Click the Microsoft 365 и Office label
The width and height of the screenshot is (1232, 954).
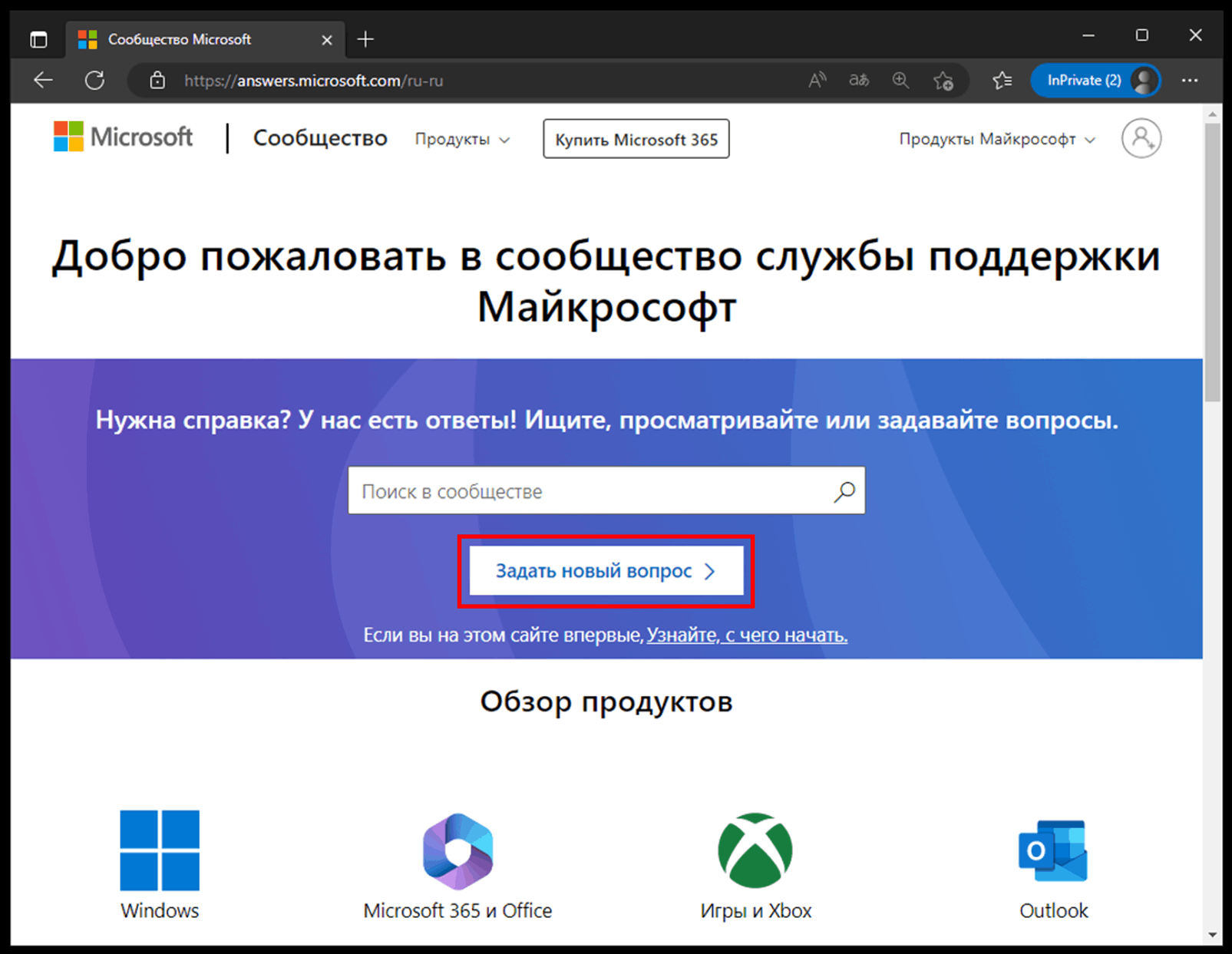[x=457, y=910]
